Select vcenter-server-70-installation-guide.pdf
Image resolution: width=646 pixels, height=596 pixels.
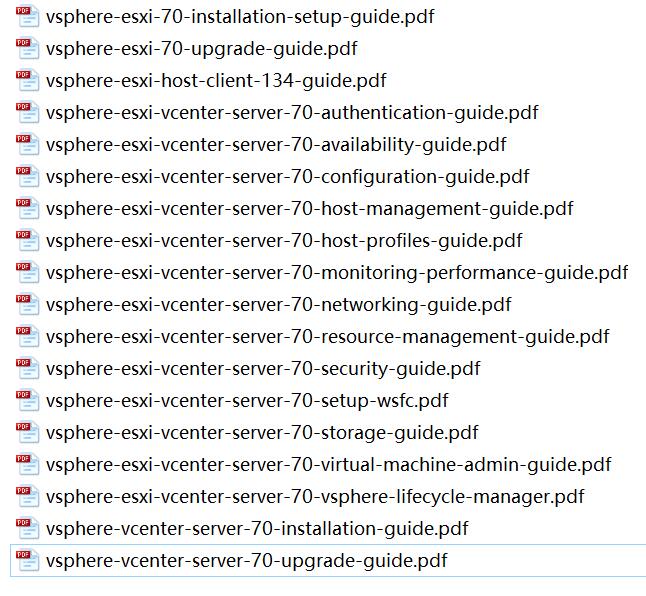(257, 529)
